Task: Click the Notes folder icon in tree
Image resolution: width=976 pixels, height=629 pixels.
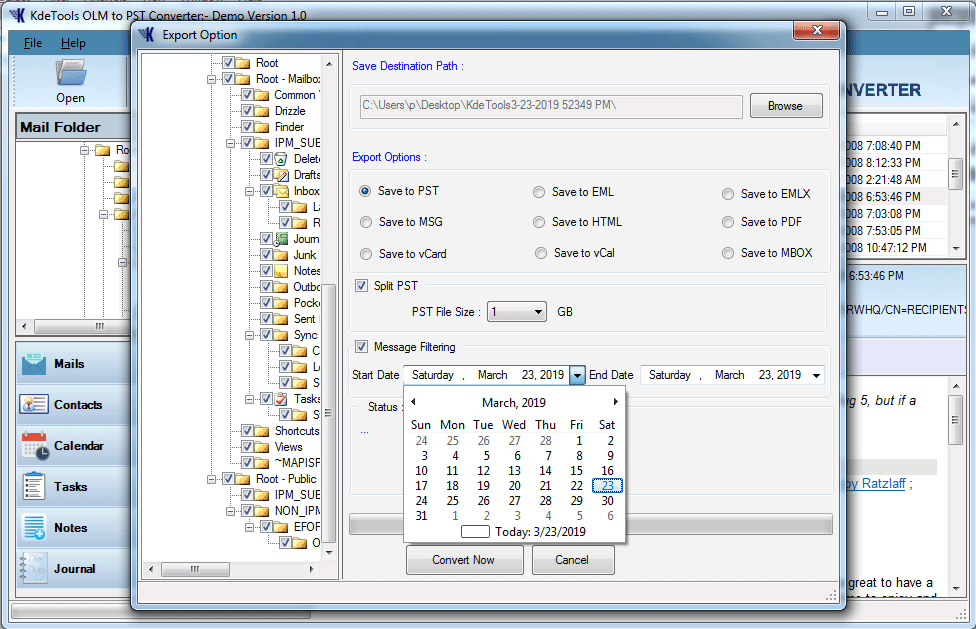Action: (281, 271)
